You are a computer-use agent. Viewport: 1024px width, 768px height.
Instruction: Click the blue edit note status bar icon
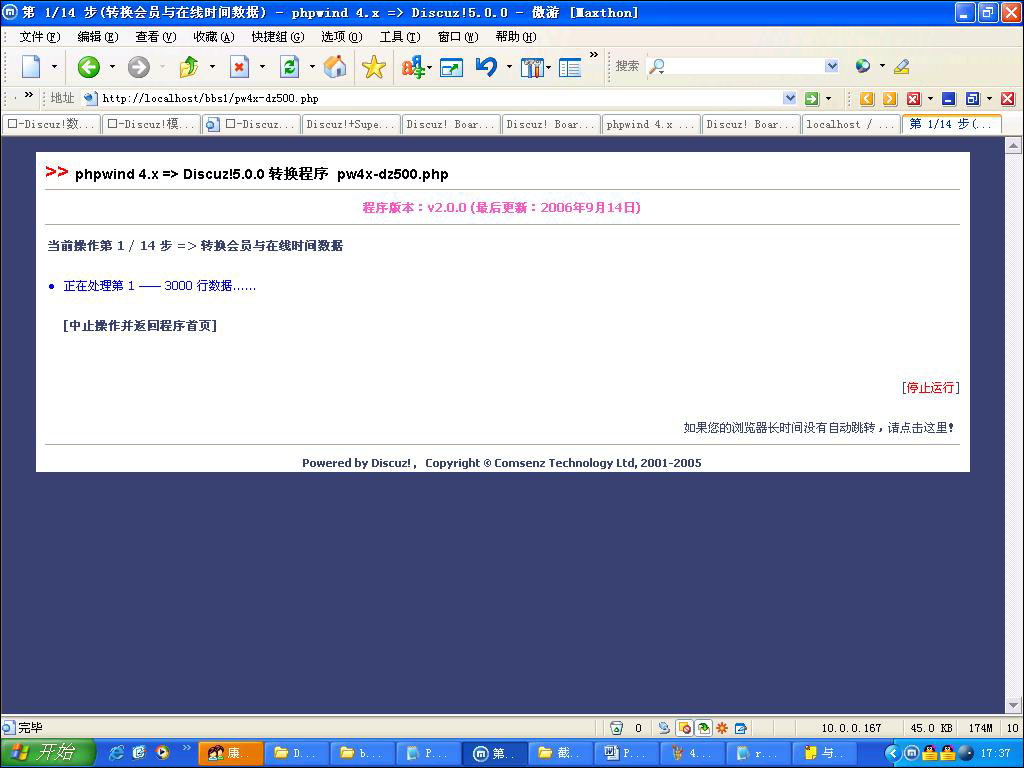point(741,728)
